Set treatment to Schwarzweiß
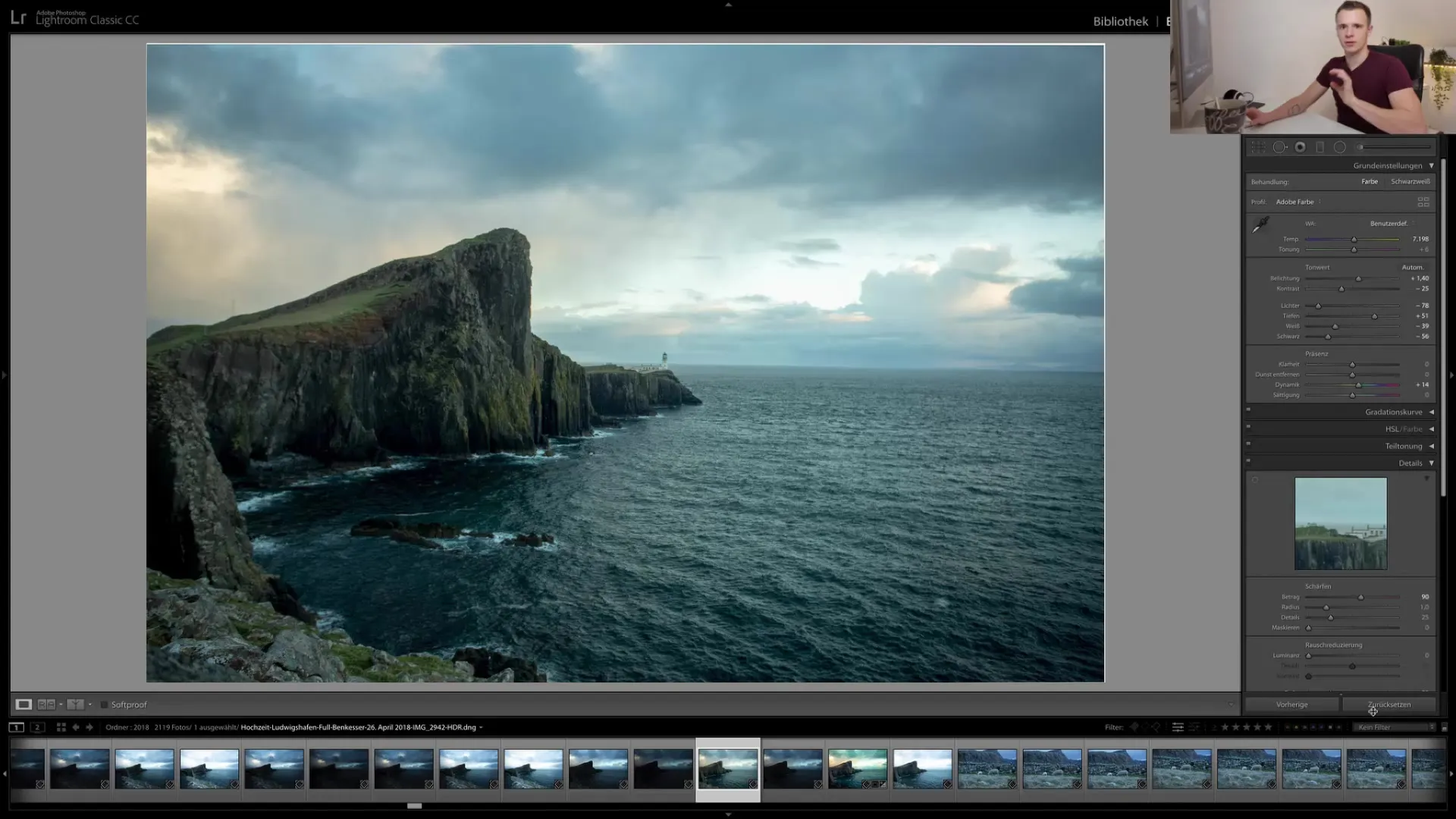 tap(1410, 182)
